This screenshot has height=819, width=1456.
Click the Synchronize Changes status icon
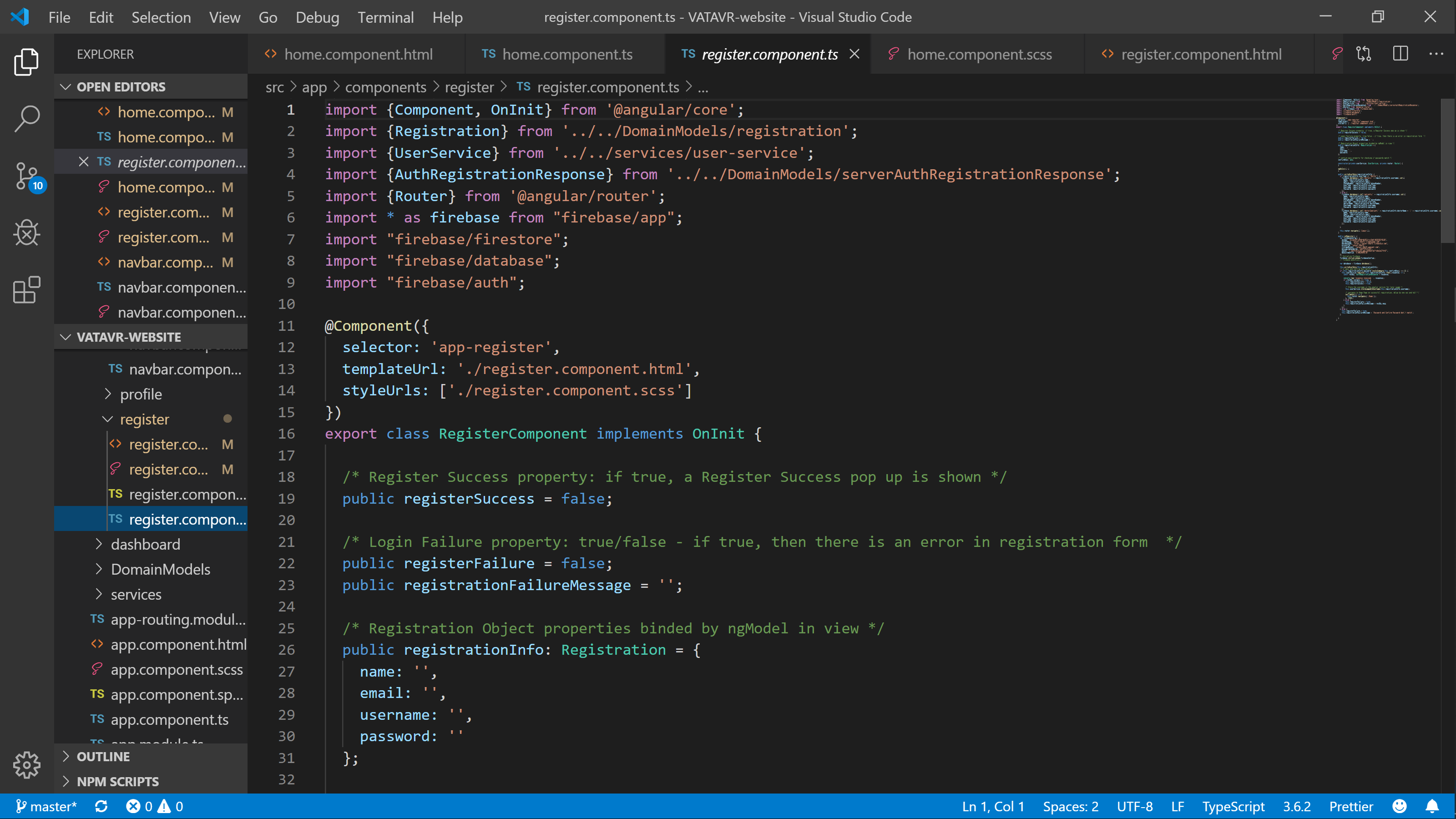pyautogui.click(x=101, y=807)
